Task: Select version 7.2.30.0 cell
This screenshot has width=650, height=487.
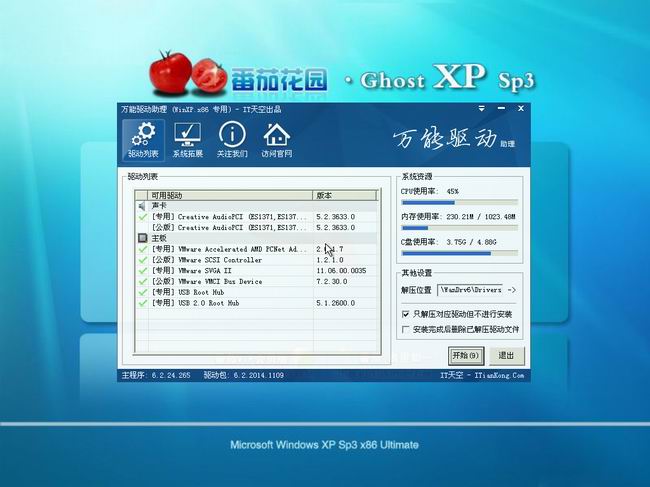Action: pyautogui.click(x=331, y=281)
